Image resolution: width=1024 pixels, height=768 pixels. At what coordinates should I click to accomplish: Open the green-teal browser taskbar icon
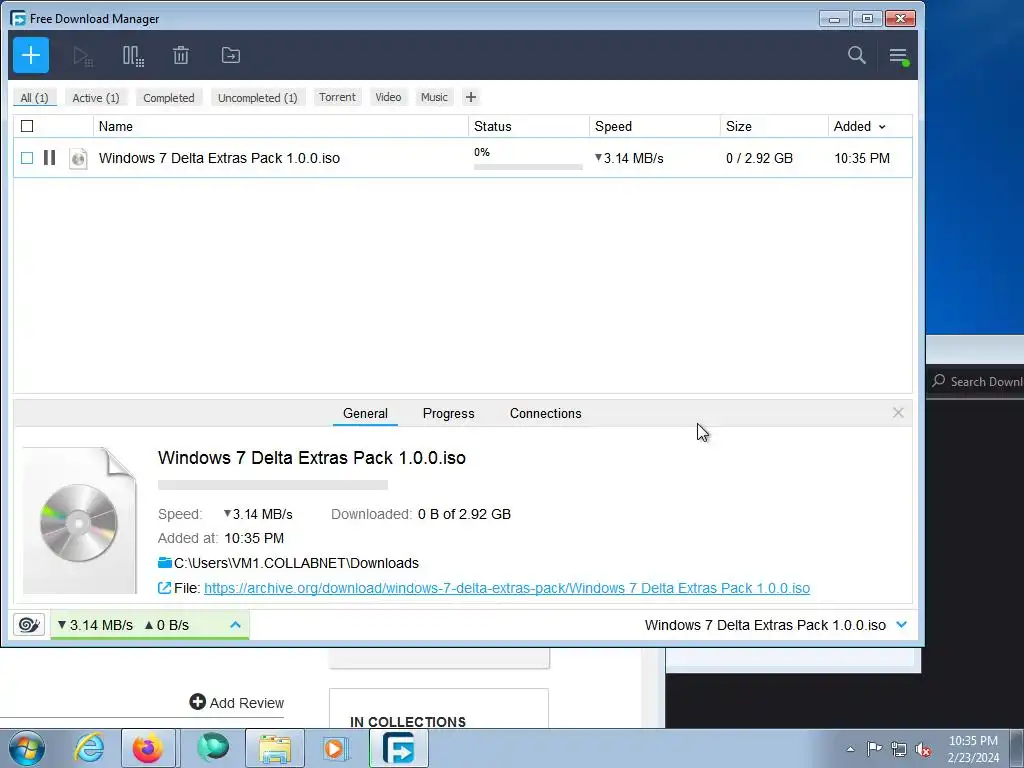[x=213, y=748]
